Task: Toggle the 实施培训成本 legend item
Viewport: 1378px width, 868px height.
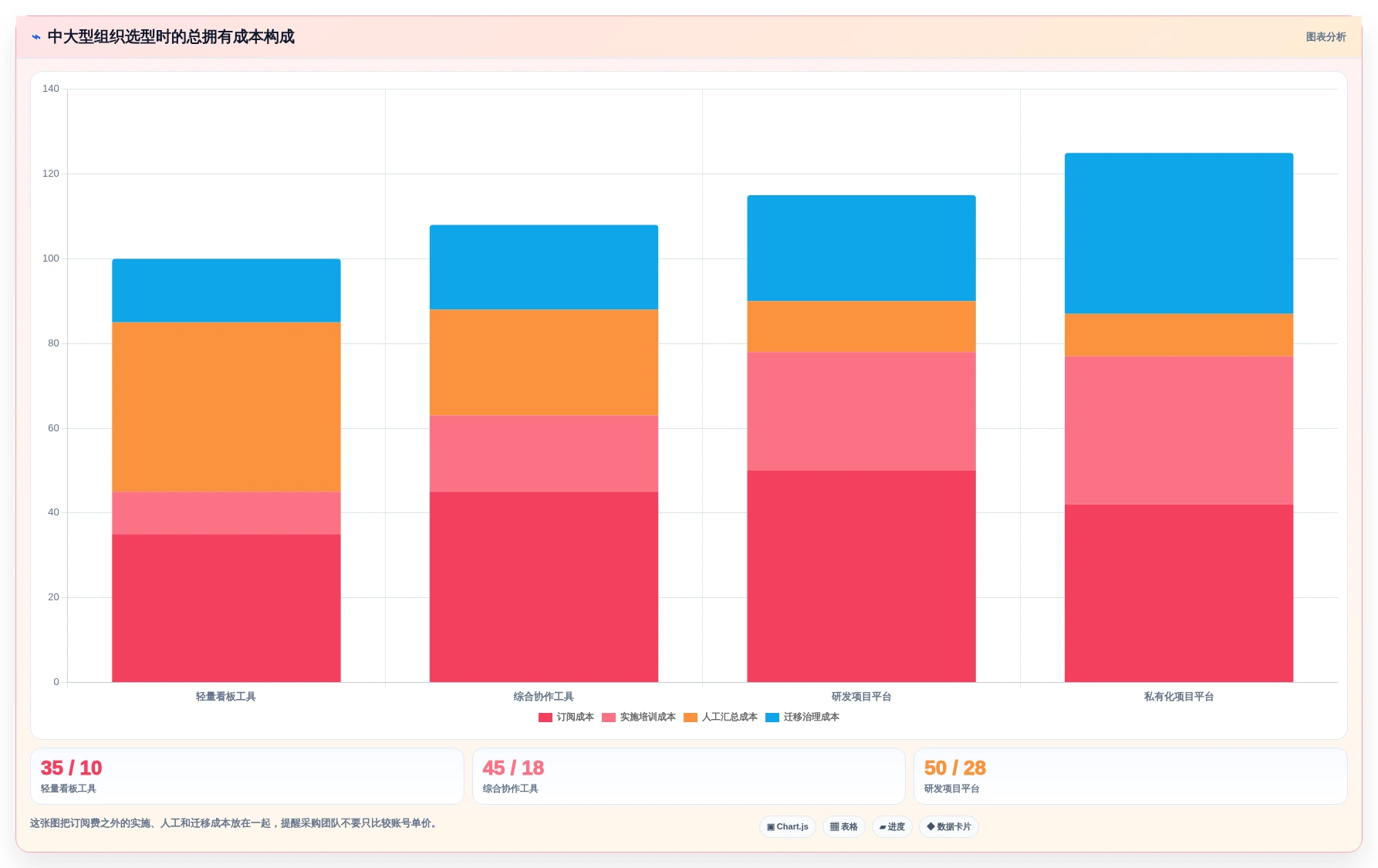Action: 639,717
